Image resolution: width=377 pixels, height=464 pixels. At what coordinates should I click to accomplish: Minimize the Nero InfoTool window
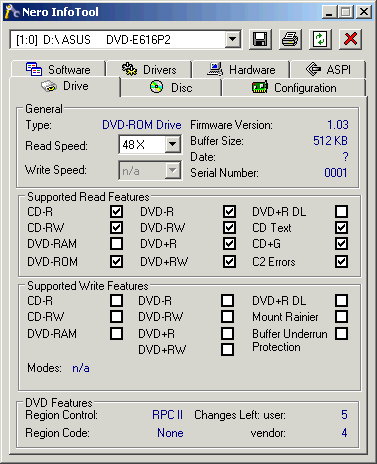coord(329,12)
